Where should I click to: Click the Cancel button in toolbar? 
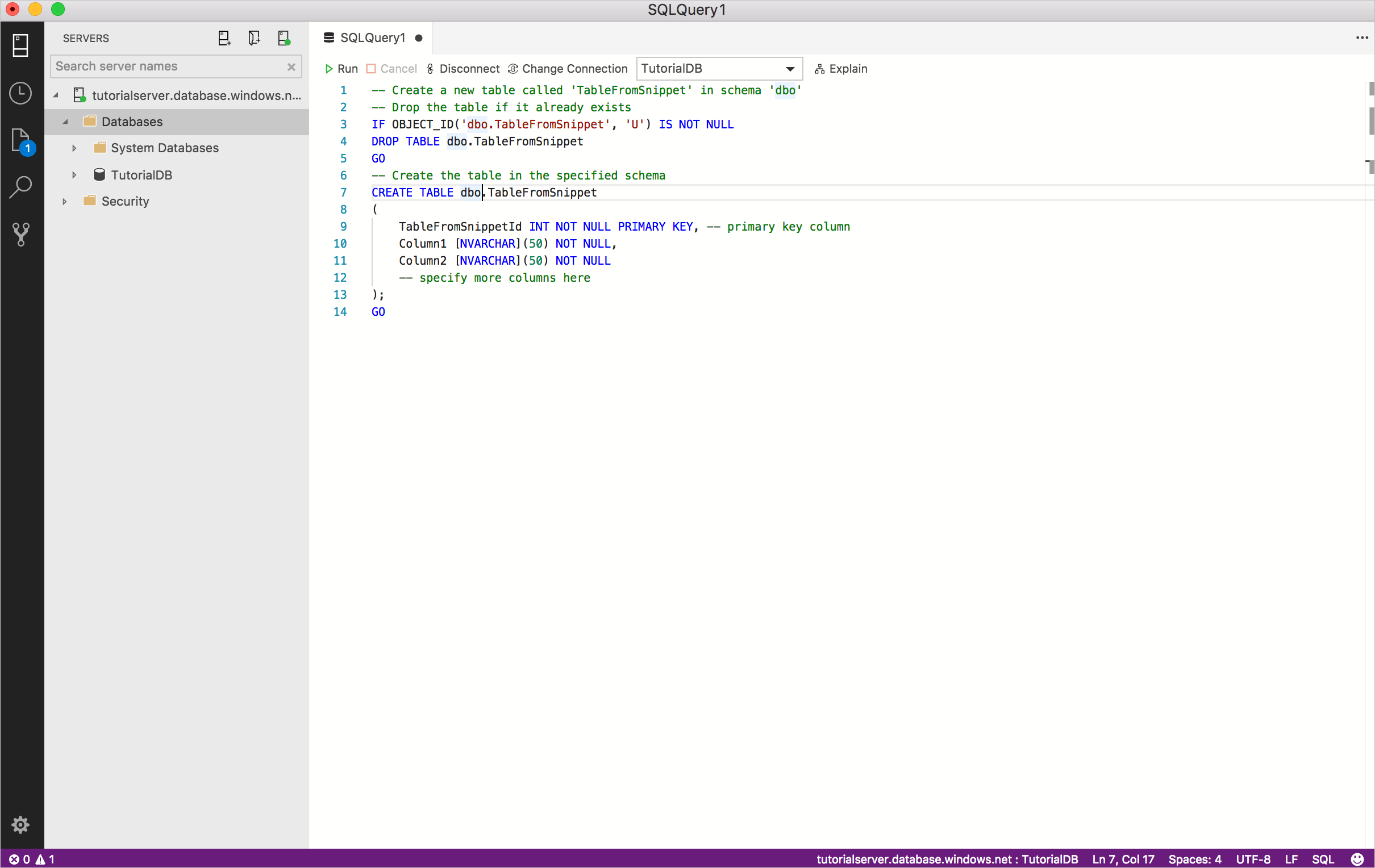391,69
